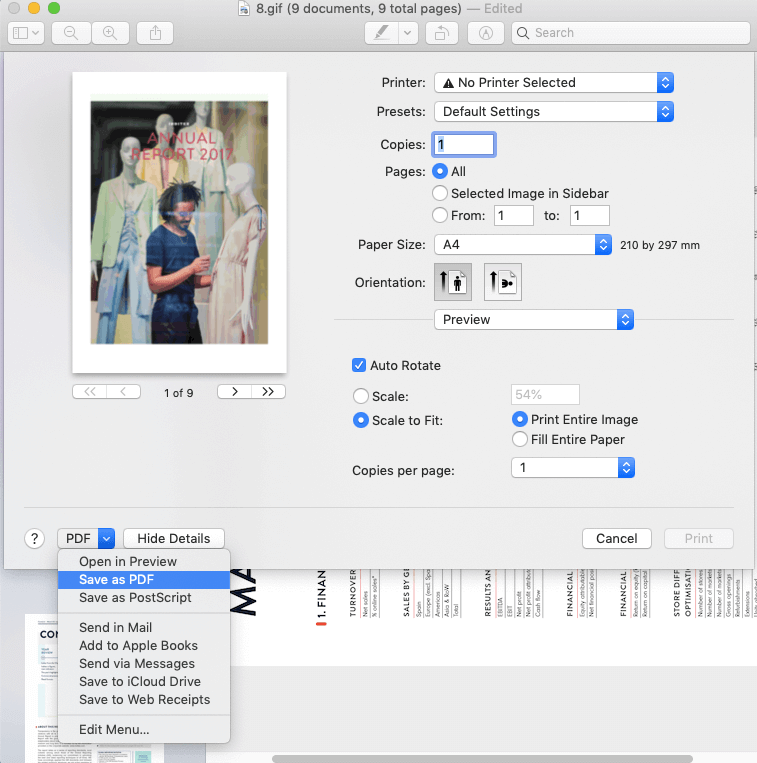Select the Scale radio button
This screenshot has height=763, width=757.
[360, 397]
